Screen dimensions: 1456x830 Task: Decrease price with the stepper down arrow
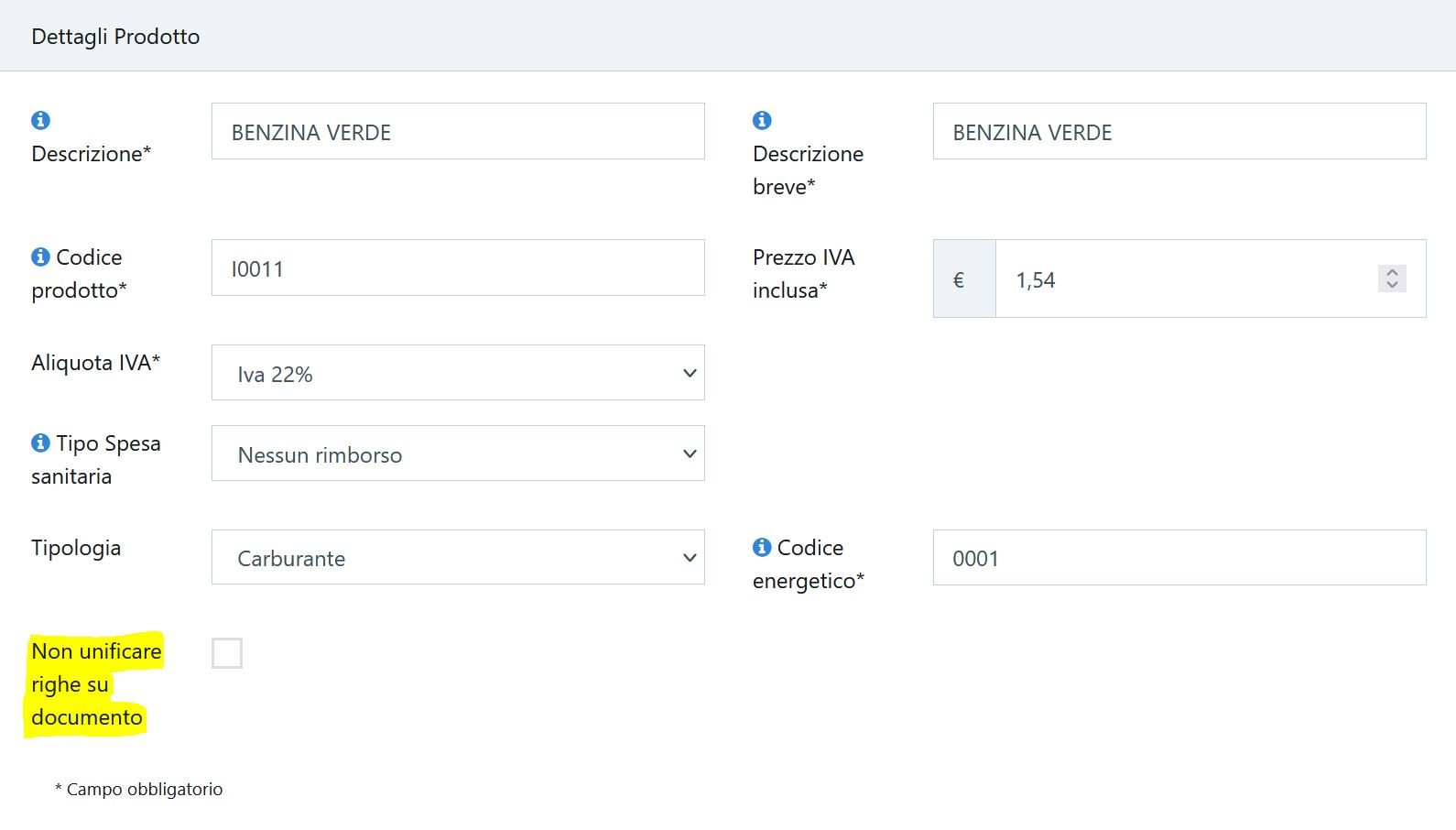(x=1392, y=285)
